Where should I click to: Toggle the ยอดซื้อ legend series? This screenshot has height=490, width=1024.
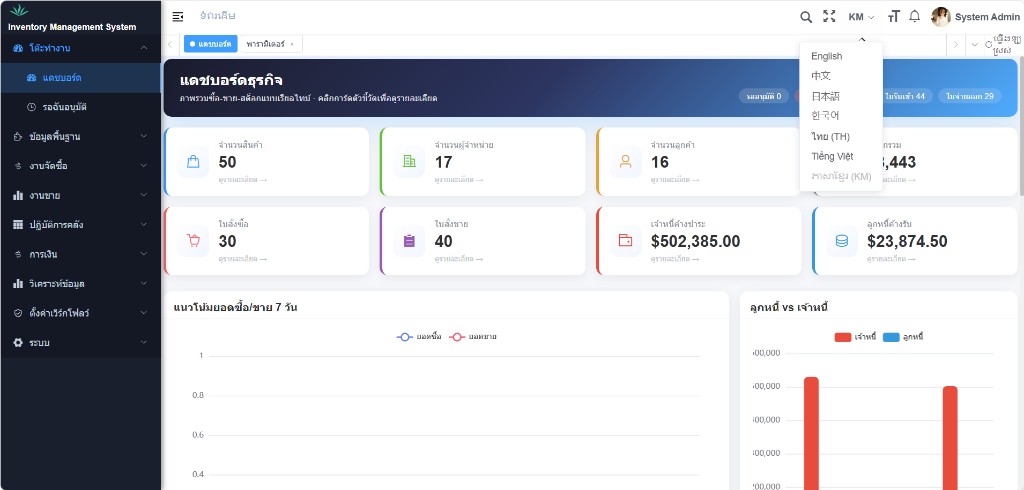click(x=419, y=336)
